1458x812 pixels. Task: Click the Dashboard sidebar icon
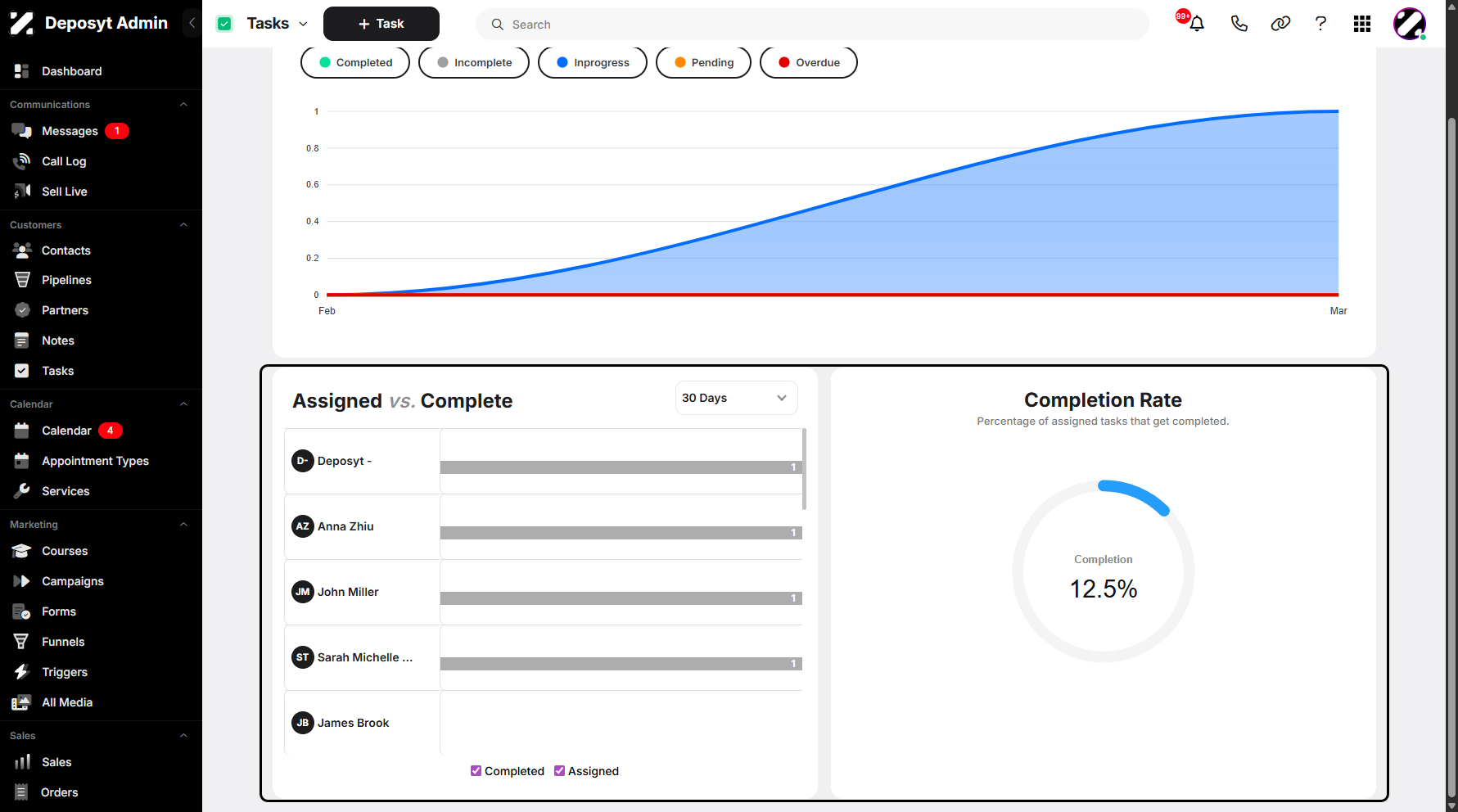[22, 71]
